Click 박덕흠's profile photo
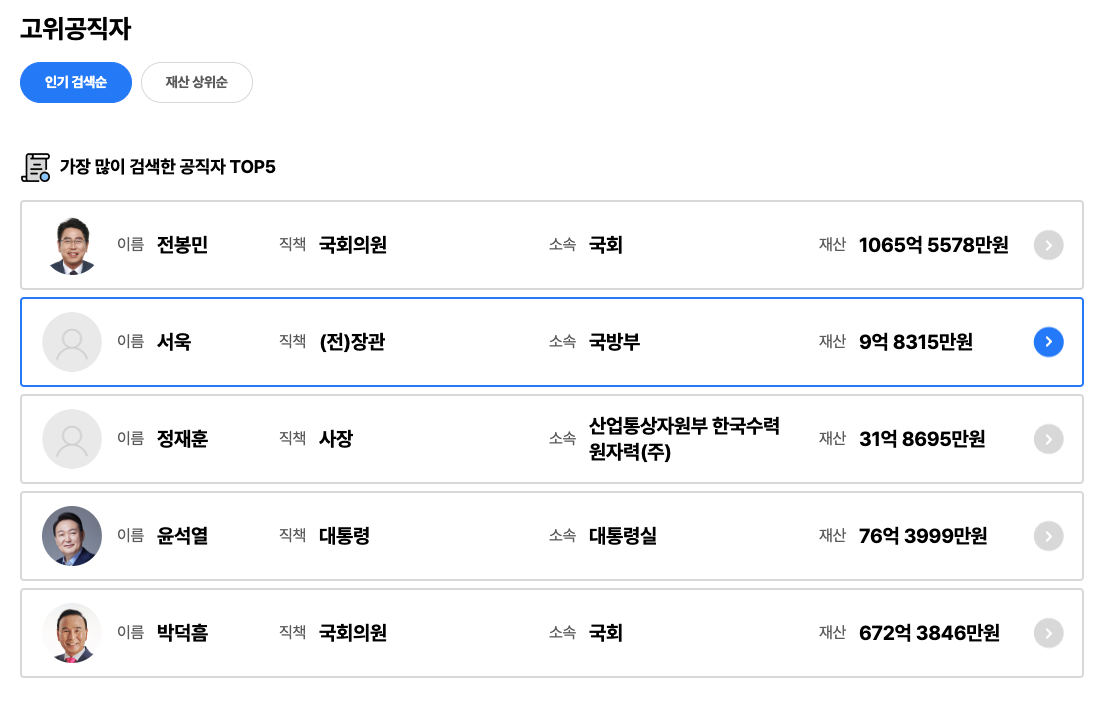The image size is (1112, 702). (71, 632)
